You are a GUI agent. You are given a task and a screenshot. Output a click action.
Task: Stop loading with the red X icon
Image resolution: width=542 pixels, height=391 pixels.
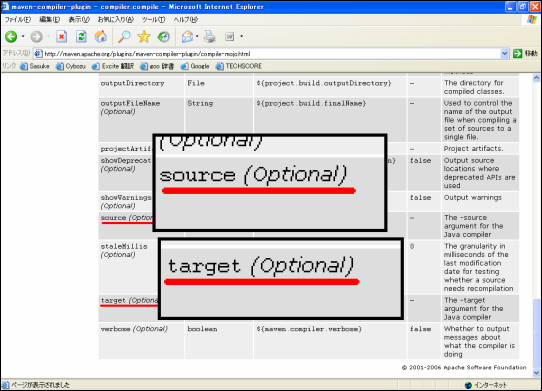[x=62, y=36]
